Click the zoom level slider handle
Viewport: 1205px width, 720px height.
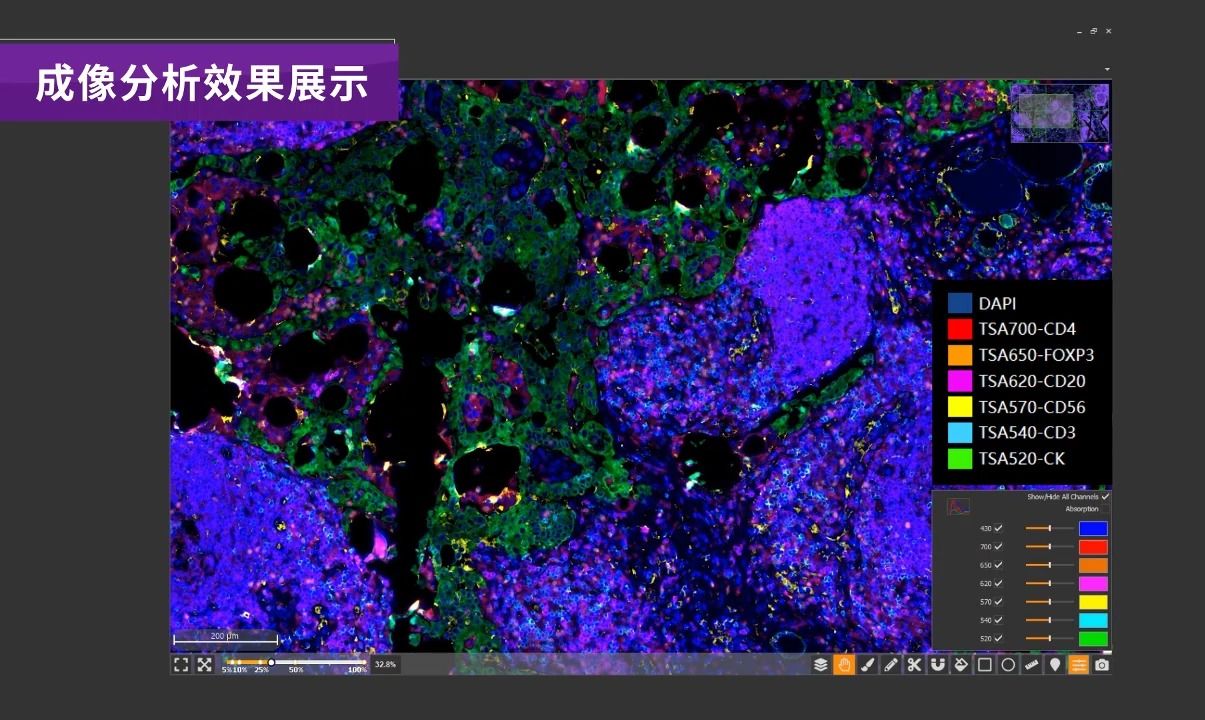tap(271, 662)
